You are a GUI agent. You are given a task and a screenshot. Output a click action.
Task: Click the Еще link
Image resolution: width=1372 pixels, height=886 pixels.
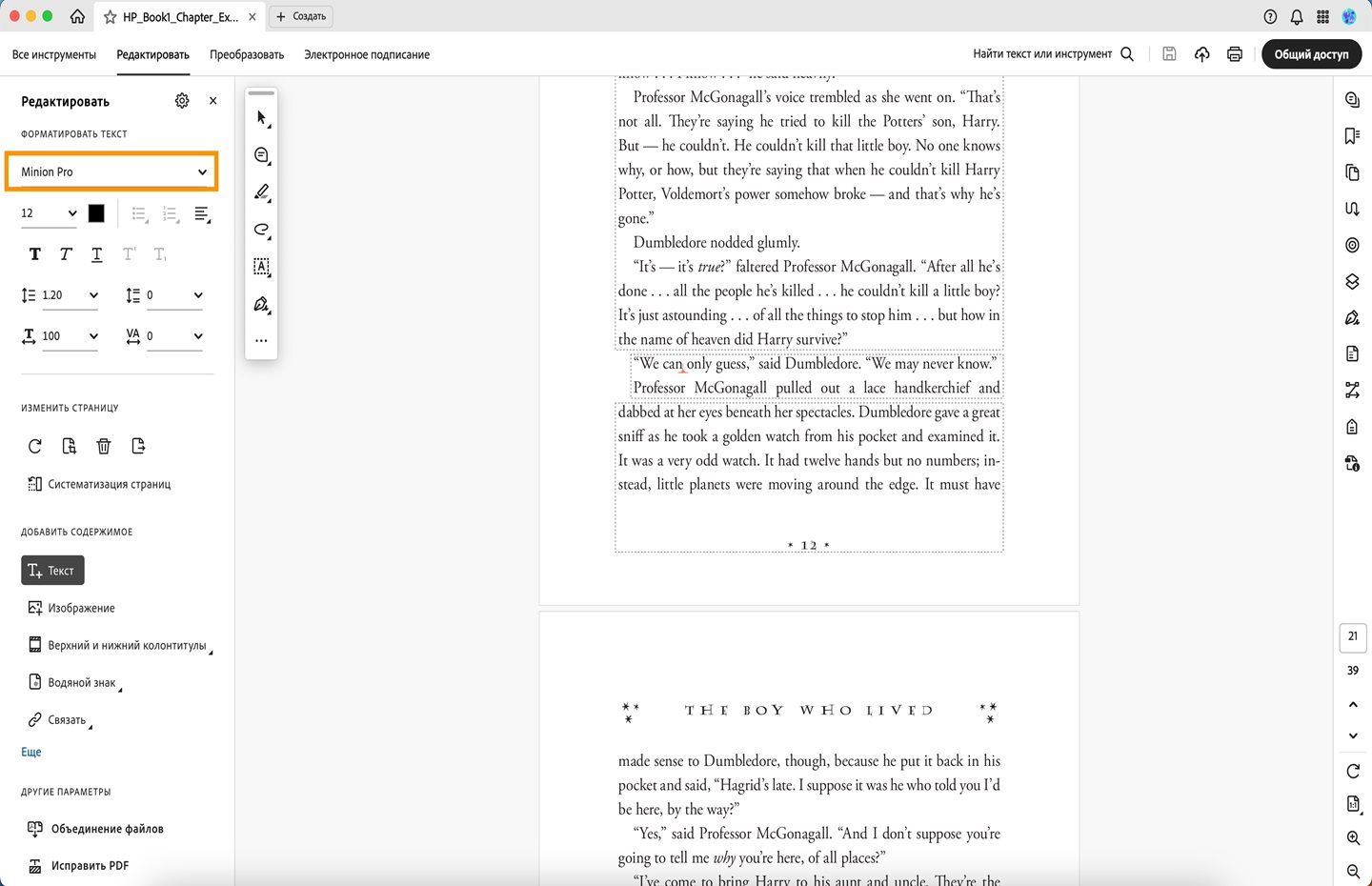point(31,752)
